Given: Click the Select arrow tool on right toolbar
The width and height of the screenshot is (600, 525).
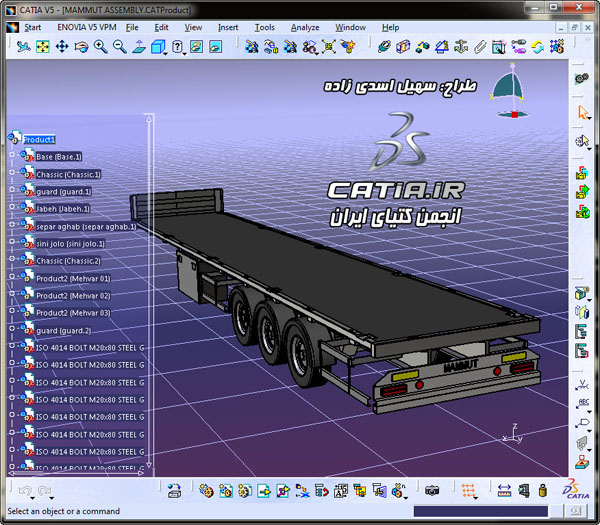Looking at the screenshot, I should tap(582, 112).
